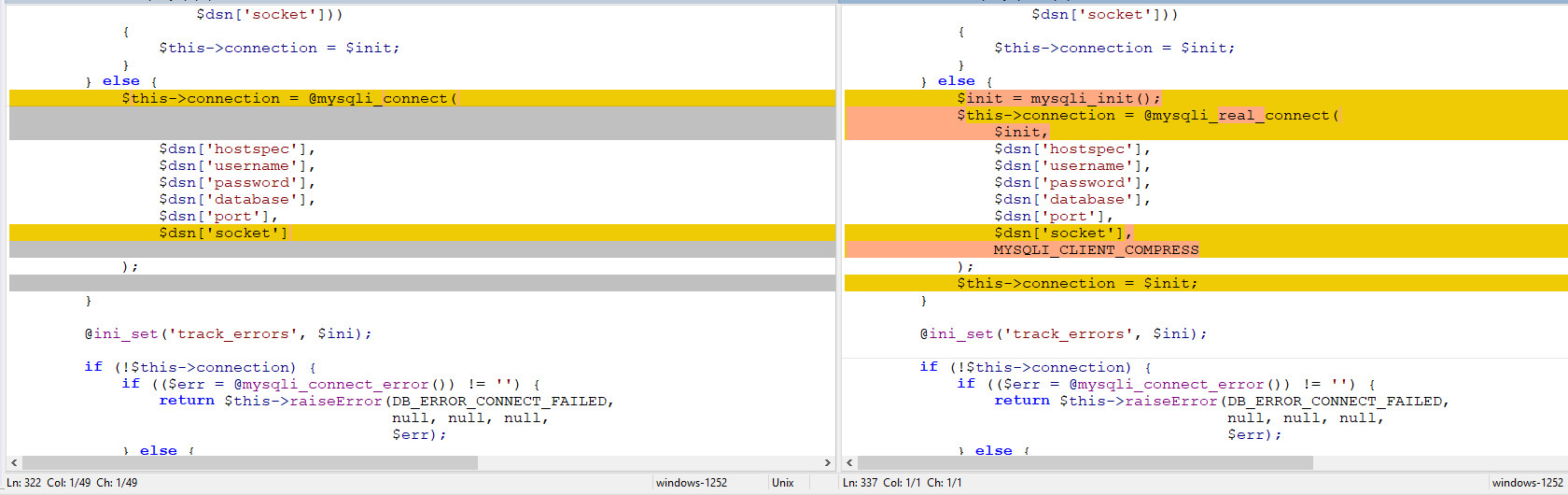The width and height of the screenshot is (1568, 495).
Task: Click left pane 'windows-1252' encoding indicator
Action: (692, 483)
